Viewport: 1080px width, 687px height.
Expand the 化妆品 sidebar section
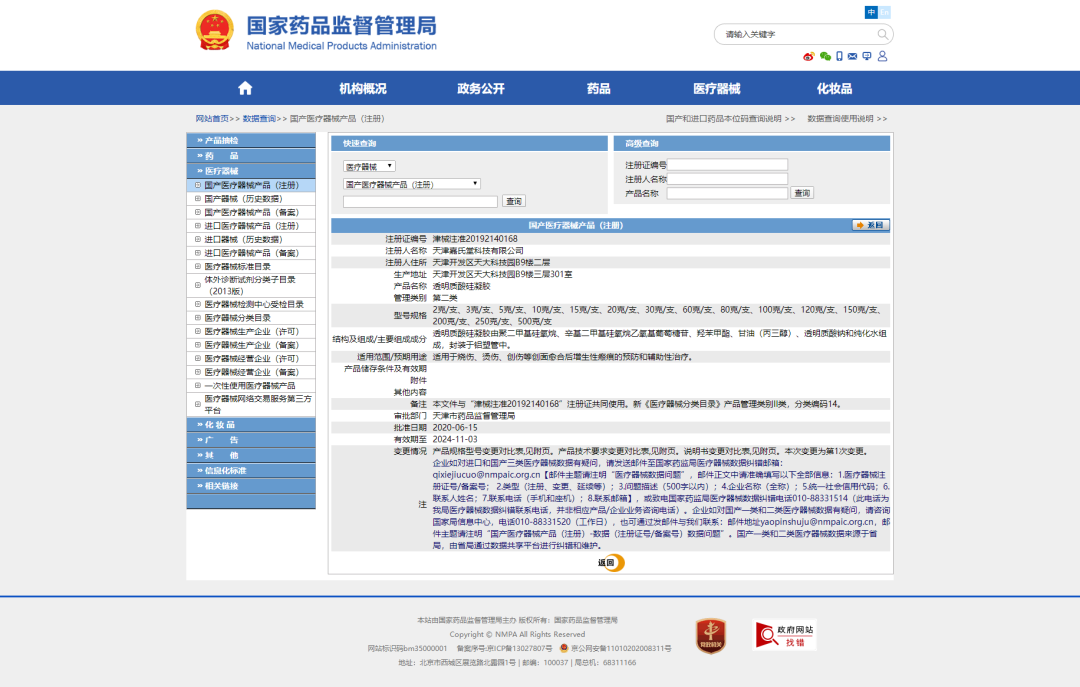(251, 424)
